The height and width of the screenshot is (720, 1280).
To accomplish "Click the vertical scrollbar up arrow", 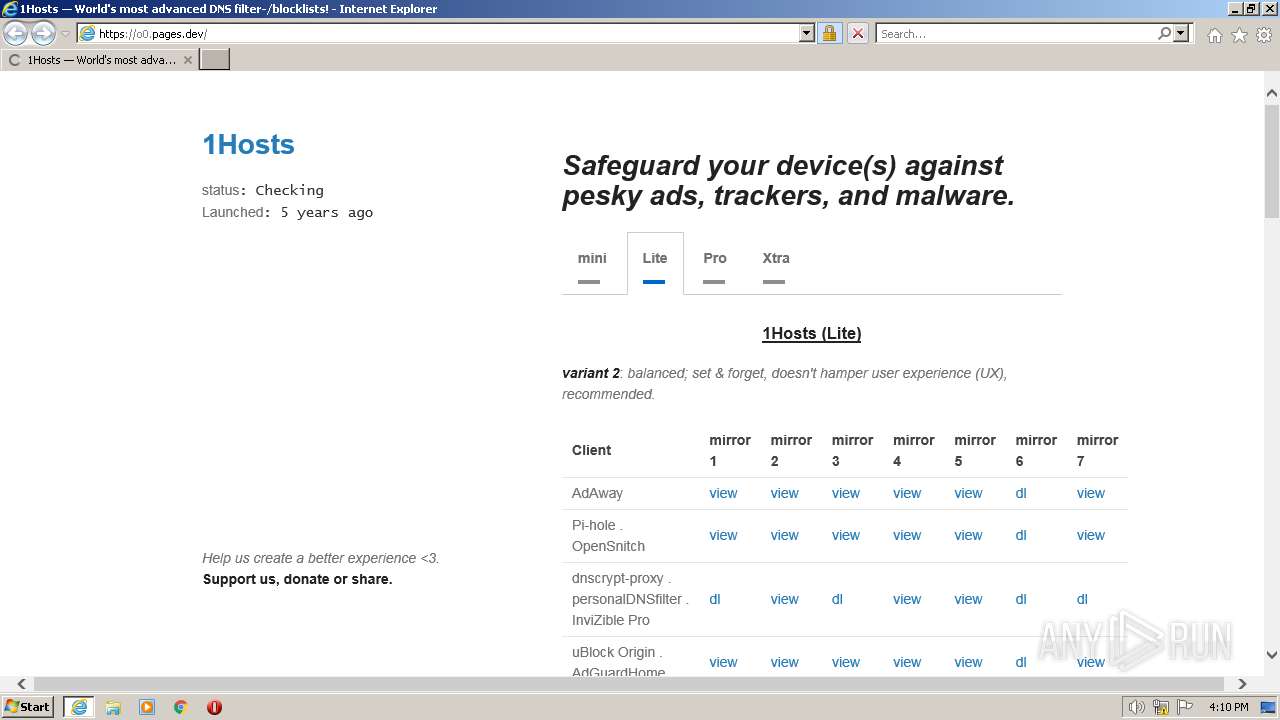I will [1272, 94].
